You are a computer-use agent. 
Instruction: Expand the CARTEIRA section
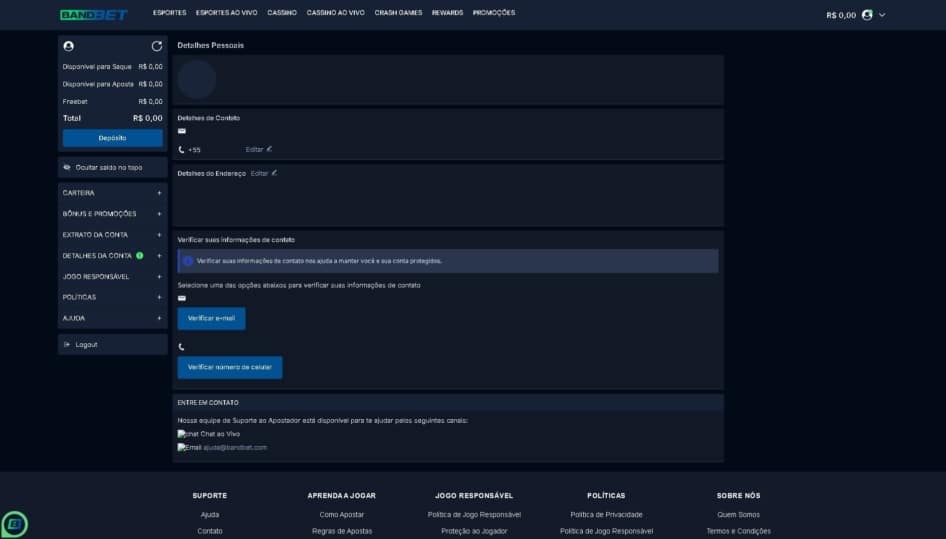[x=113, y=193]
